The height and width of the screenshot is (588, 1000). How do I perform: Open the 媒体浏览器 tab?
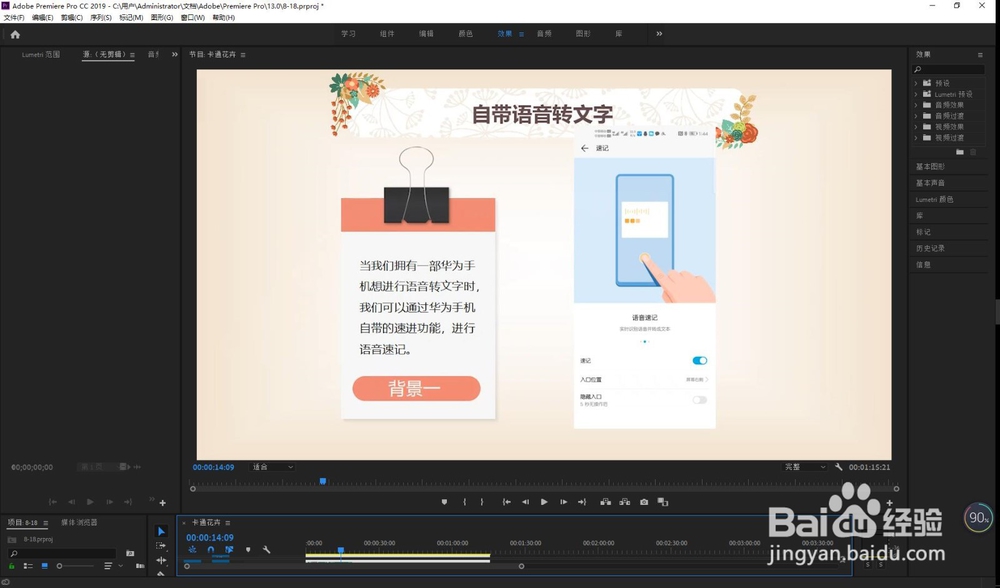point(79,522)
